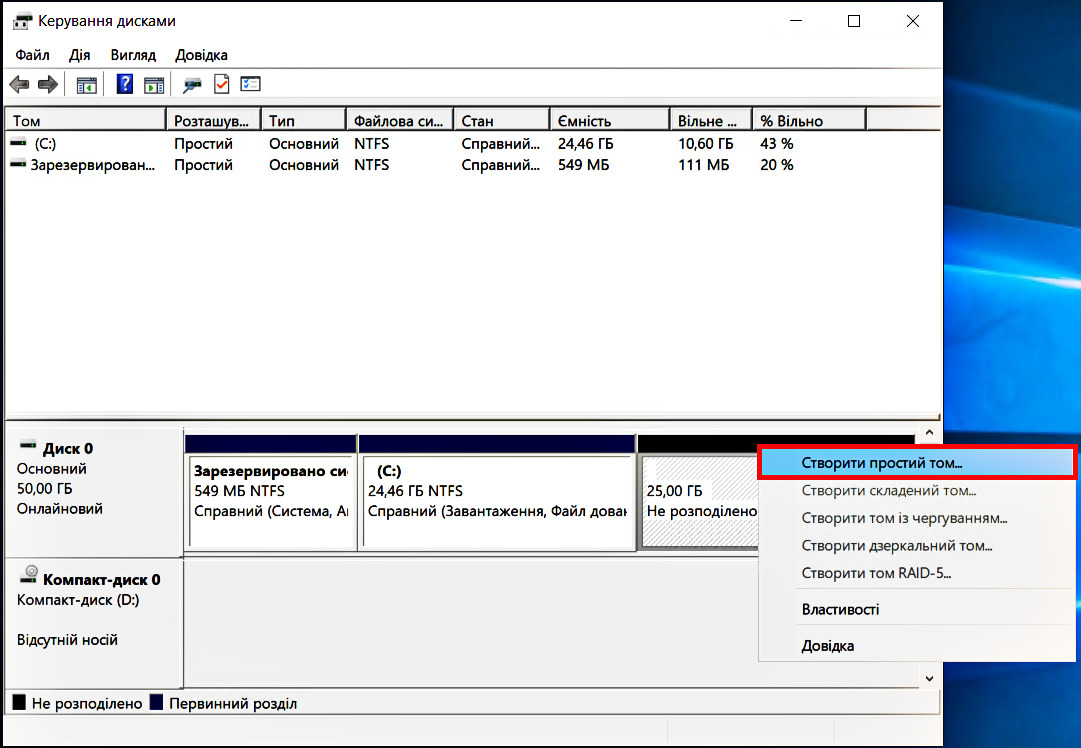Choose Створити дзеркальний том entry
1081x748 pixels.
pyautogui.click(x=916, y=546)
